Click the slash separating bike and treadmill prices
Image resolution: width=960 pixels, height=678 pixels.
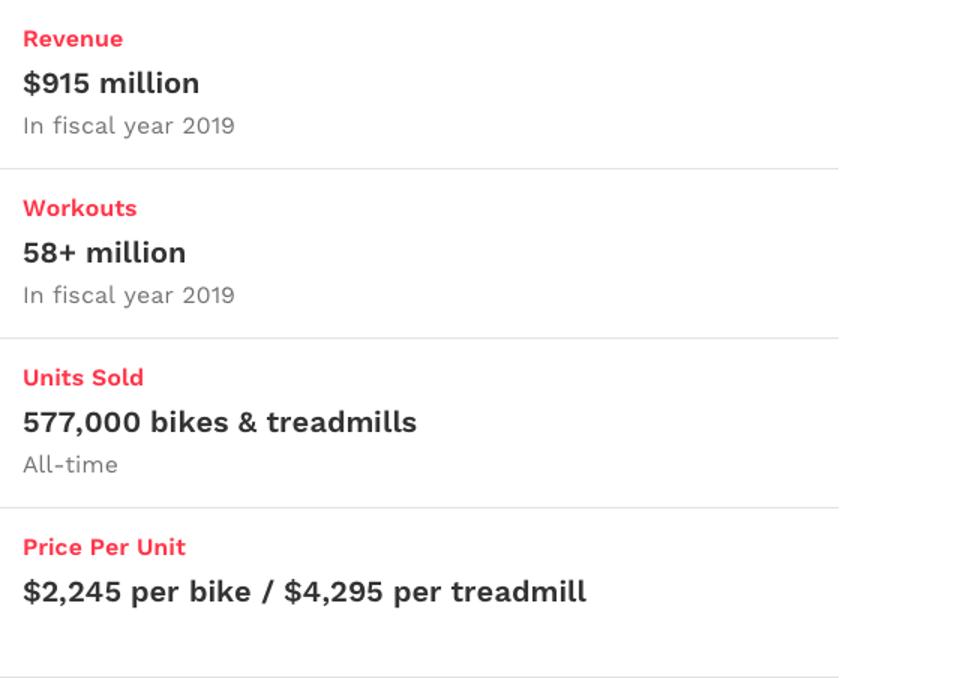(267, 592)
